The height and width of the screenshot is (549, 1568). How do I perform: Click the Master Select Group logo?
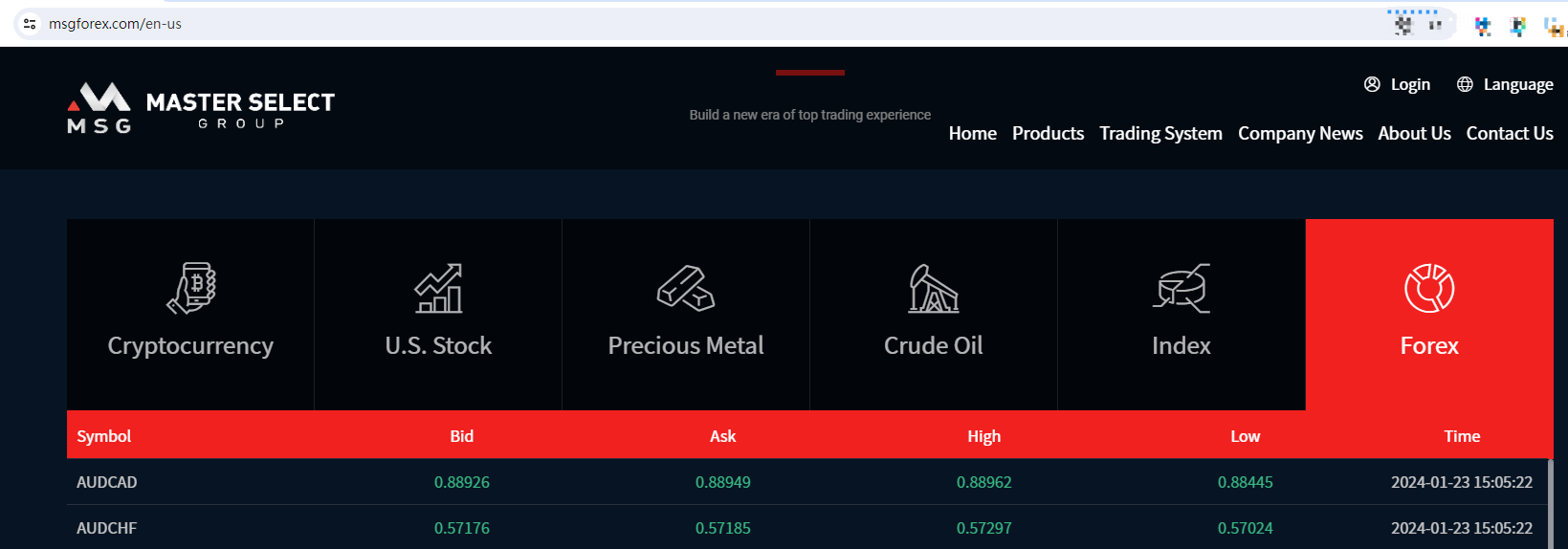point(201,108)
